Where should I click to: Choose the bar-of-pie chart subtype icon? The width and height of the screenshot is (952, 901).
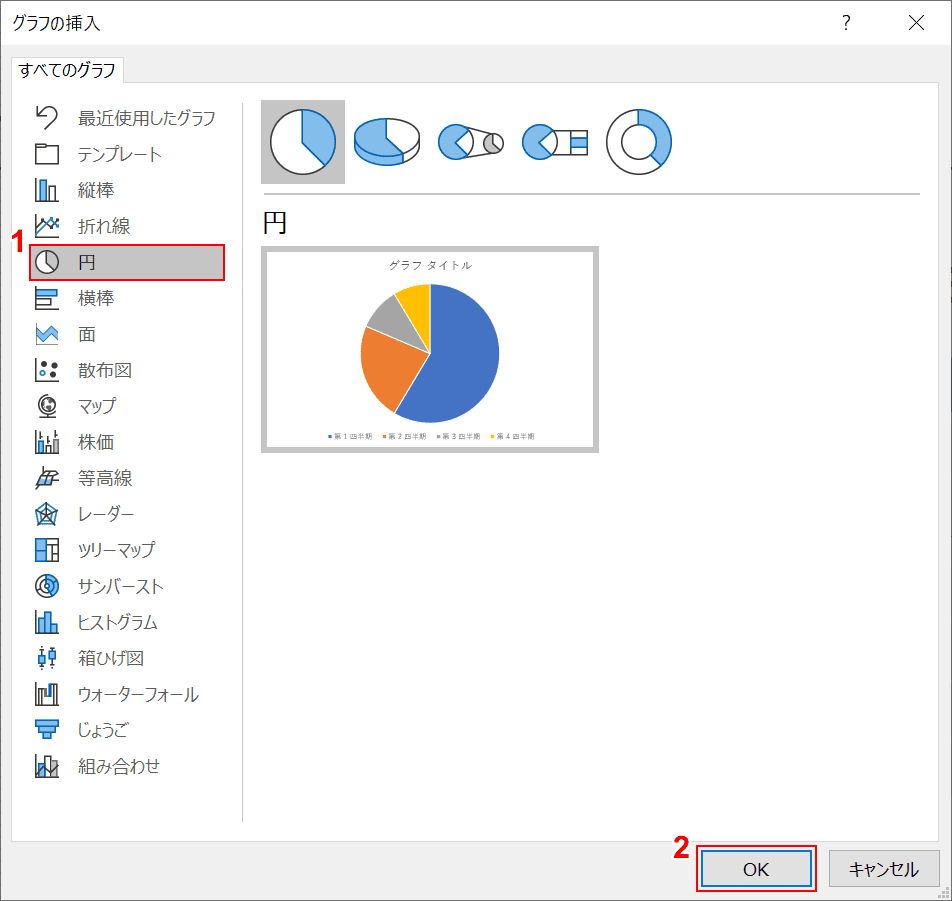point(555,142)
